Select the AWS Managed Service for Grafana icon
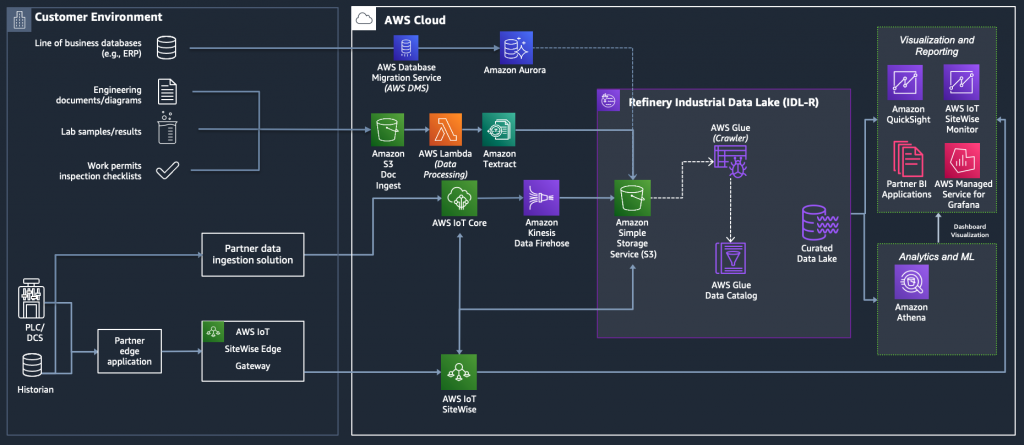 click(962, 160)
